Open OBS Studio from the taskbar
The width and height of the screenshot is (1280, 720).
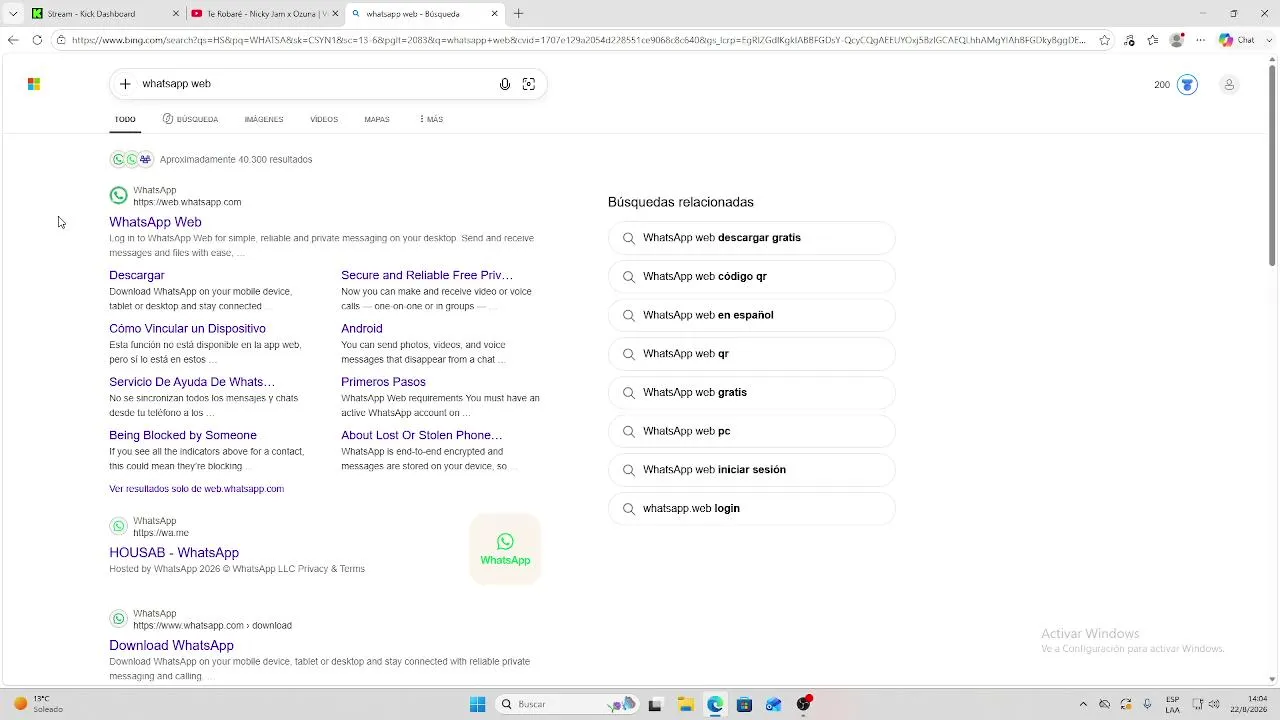[x=803, y=704]
